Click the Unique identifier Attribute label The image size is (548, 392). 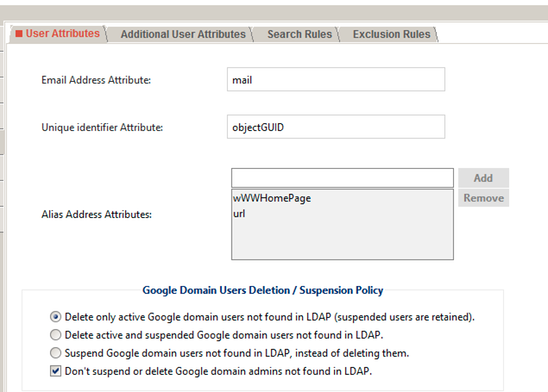coord(102,127)
